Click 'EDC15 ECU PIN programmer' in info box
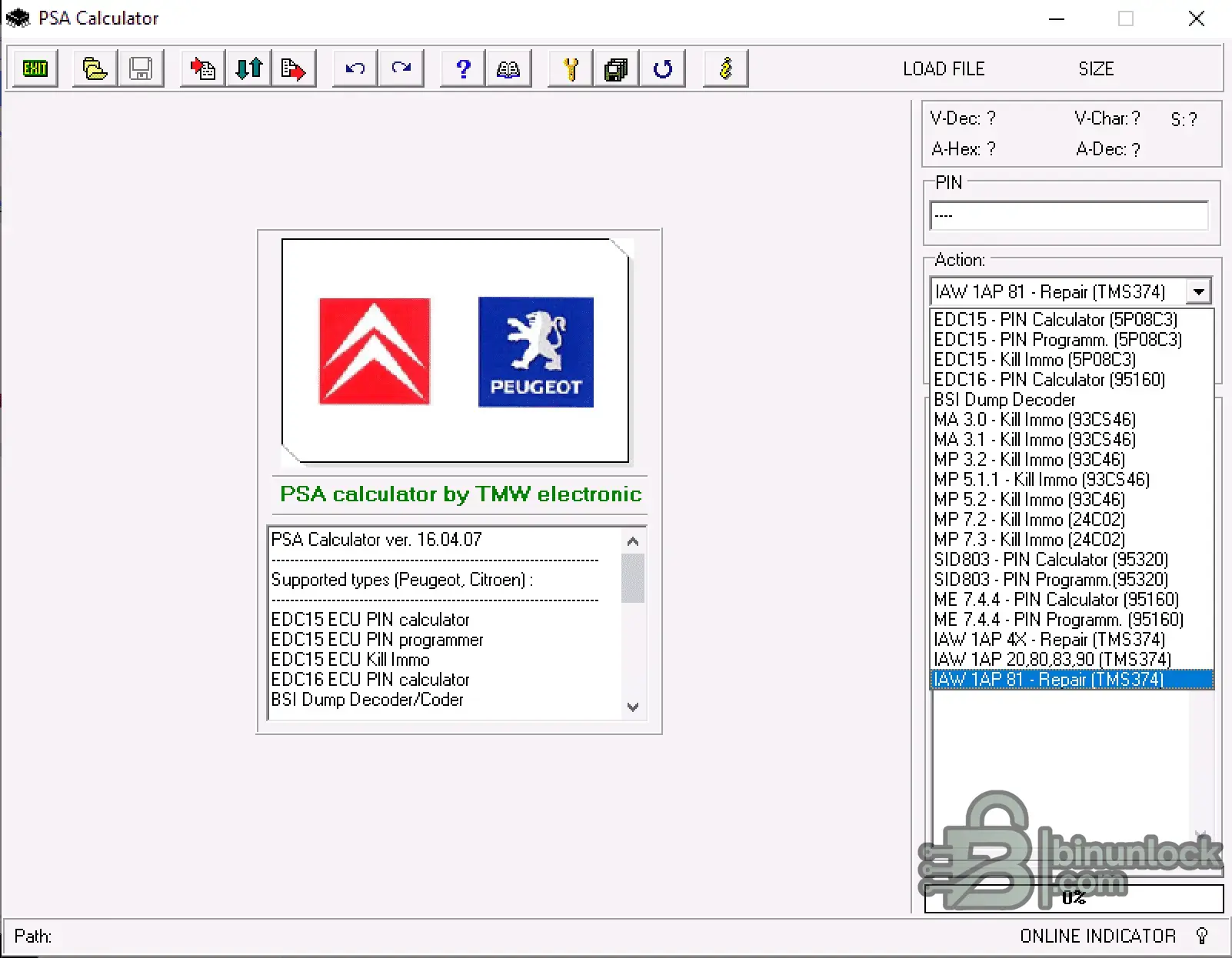Viewport: 1232px width, 958px height. point(378,639)
